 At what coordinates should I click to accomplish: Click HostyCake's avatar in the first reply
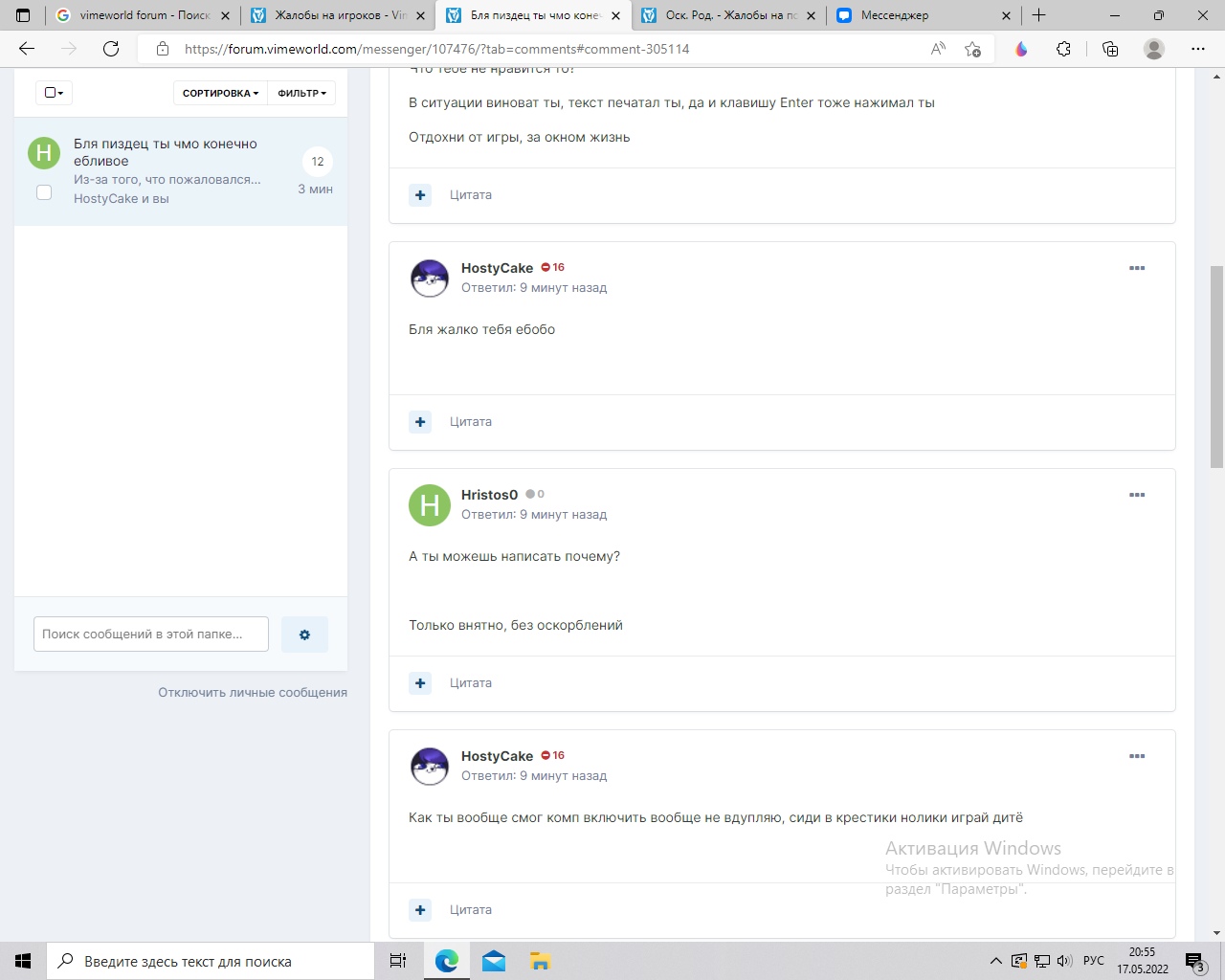click(x=430, y=278)
